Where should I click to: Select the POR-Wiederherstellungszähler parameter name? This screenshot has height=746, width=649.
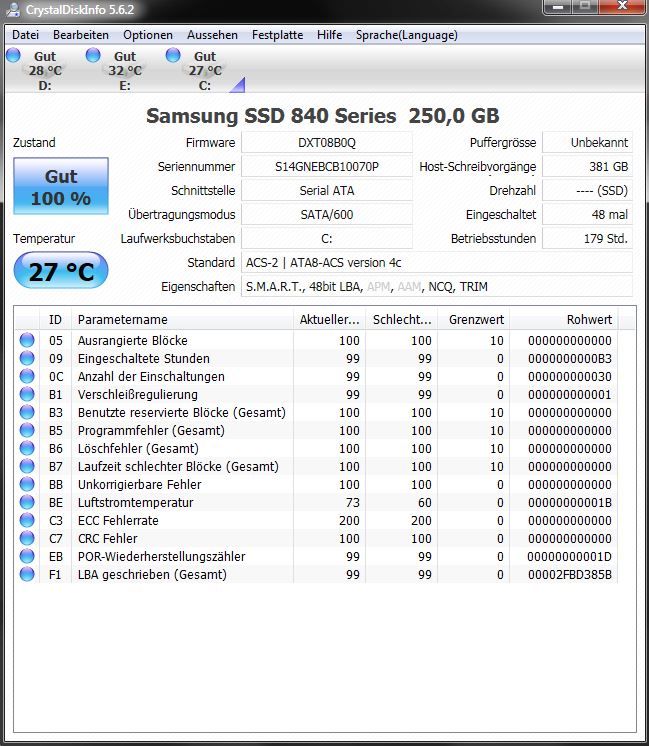tap(162, 557)
